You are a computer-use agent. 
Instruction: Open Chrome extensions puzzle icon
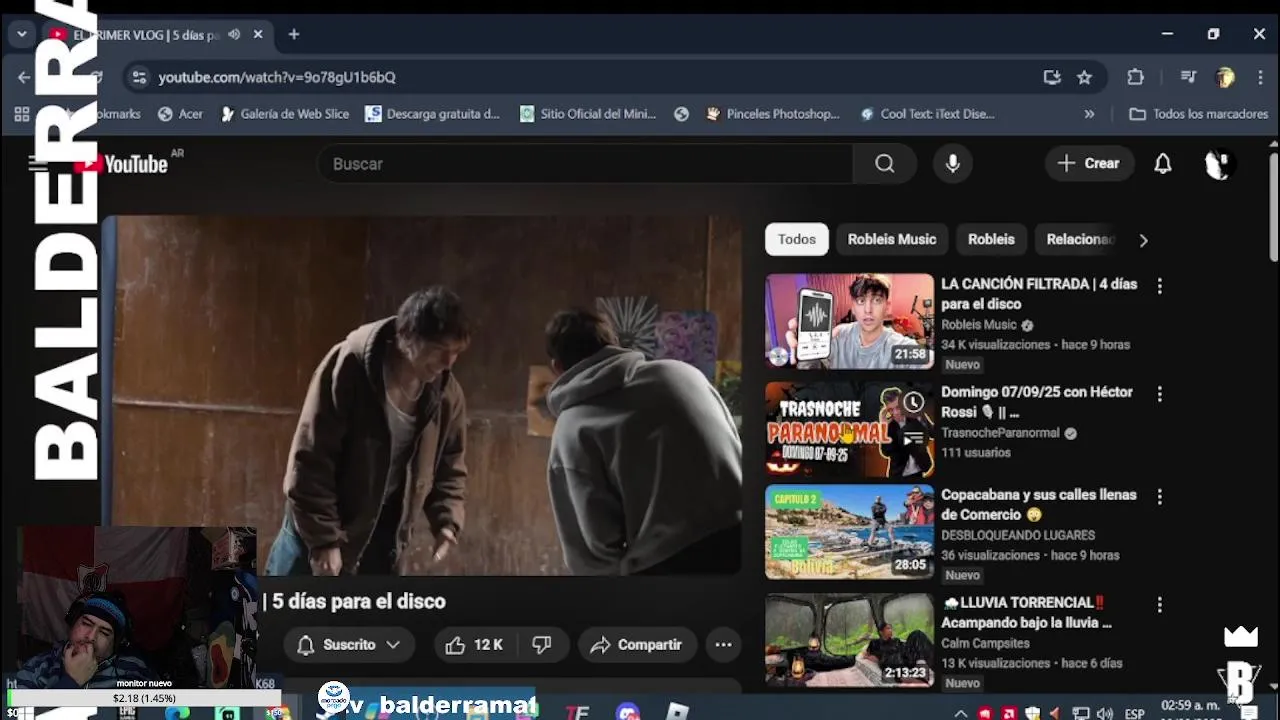(x=1135, y=77)
